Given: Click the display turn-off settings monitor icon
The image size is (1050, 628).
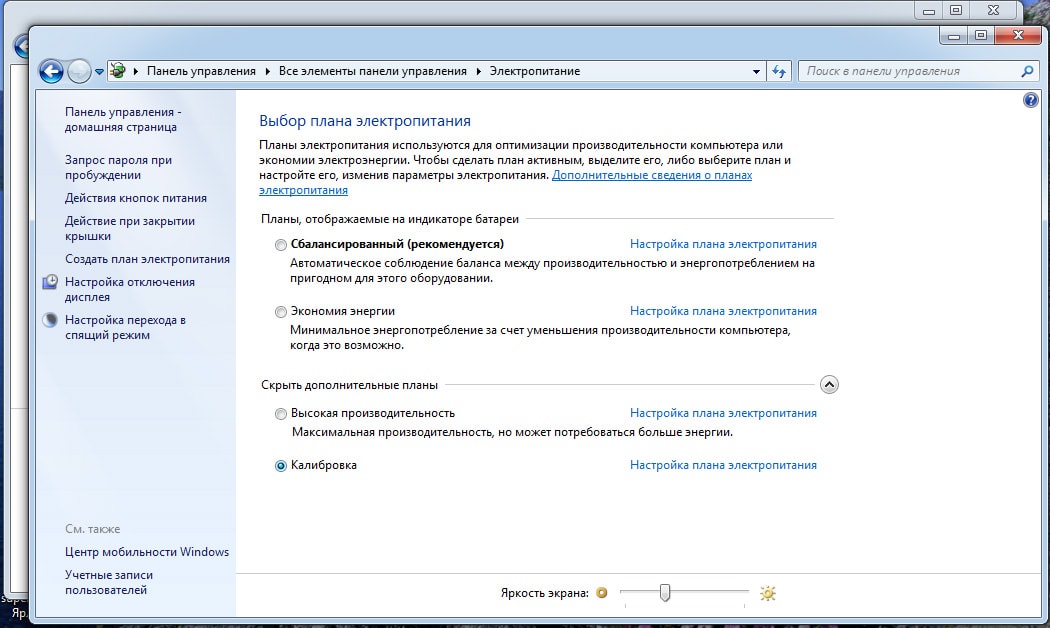Looking at the screenshot, I should [x=50, y=283].
